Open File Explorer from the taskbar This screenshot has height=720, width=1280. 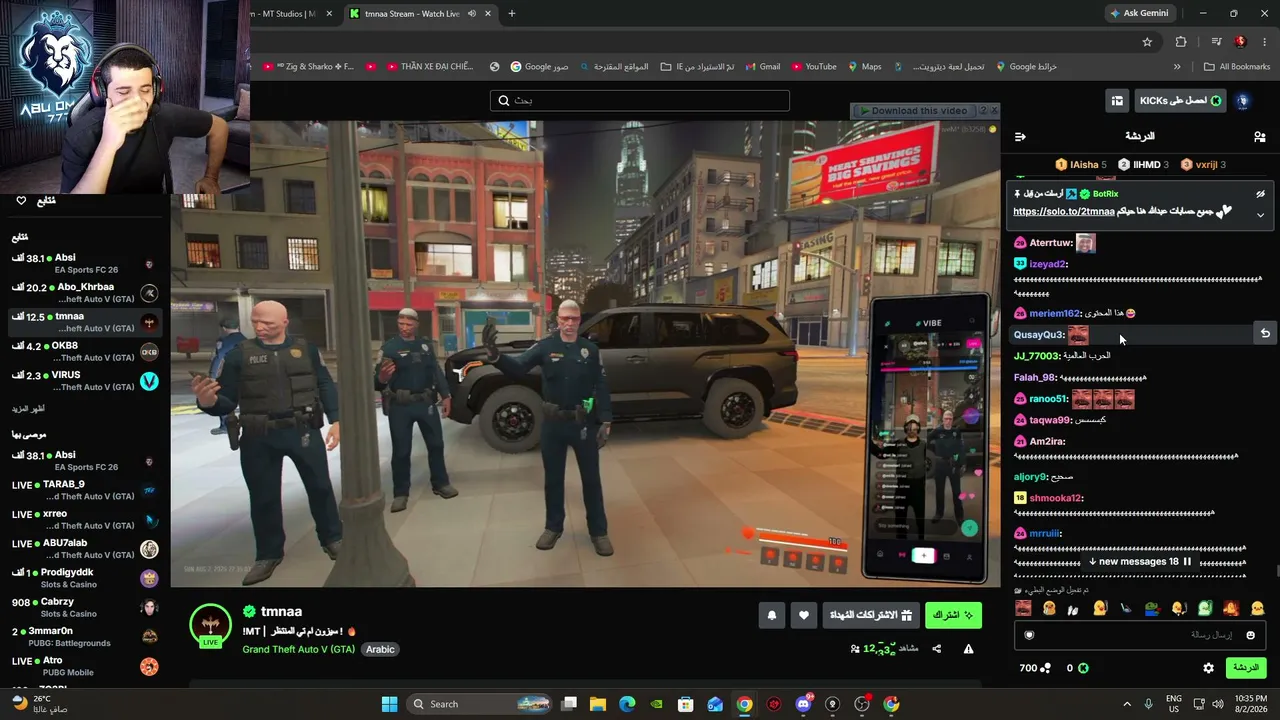point(598,704)
